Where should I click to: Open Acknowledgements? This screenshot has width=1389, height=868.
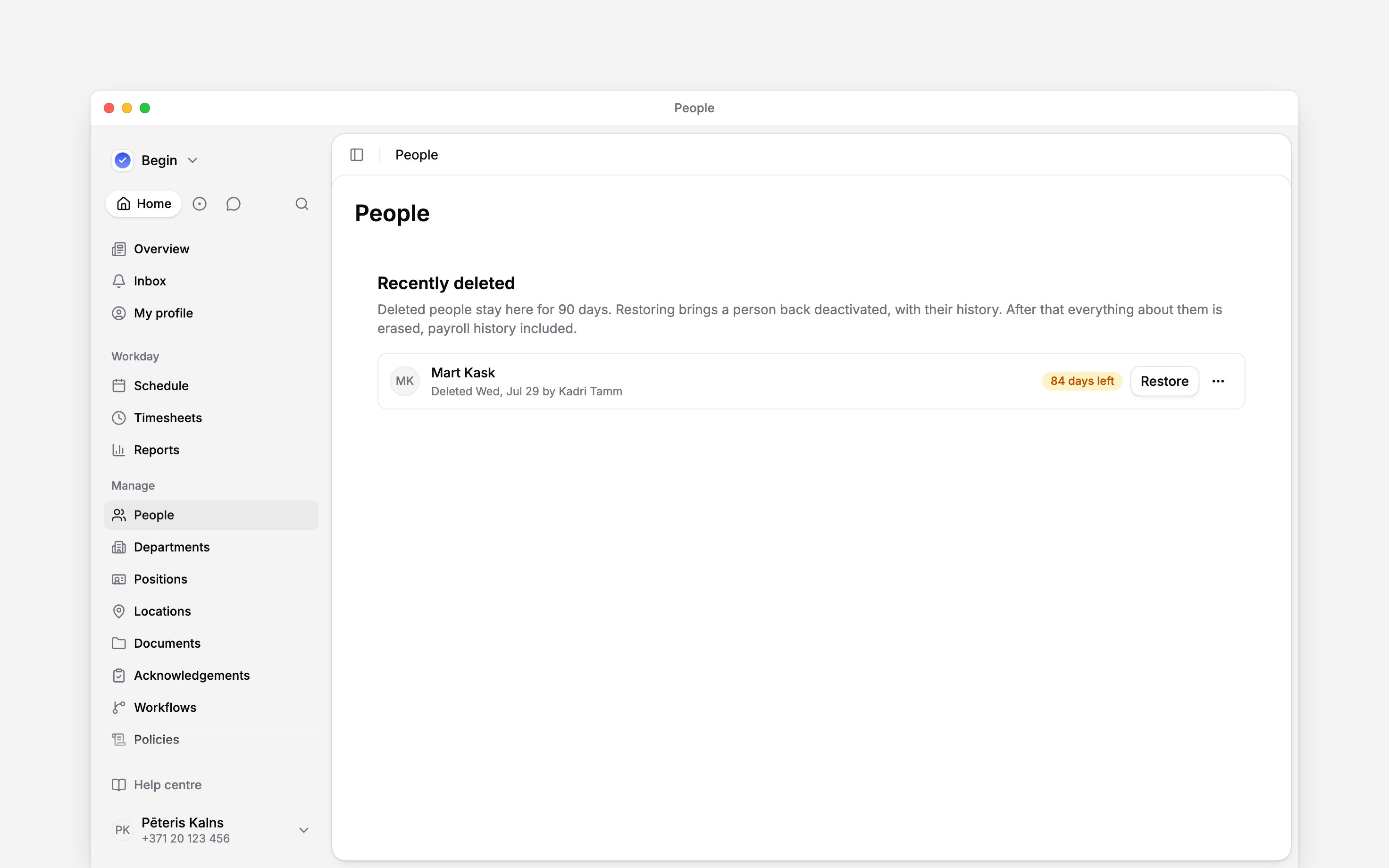click(211, 676)
